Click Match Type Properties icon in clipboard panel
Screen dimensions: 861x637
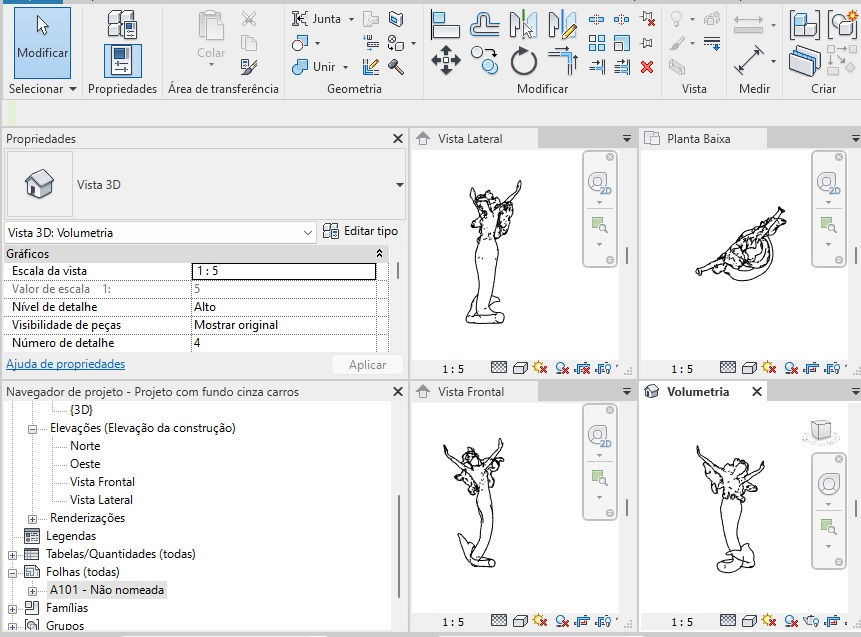[249, 67]
